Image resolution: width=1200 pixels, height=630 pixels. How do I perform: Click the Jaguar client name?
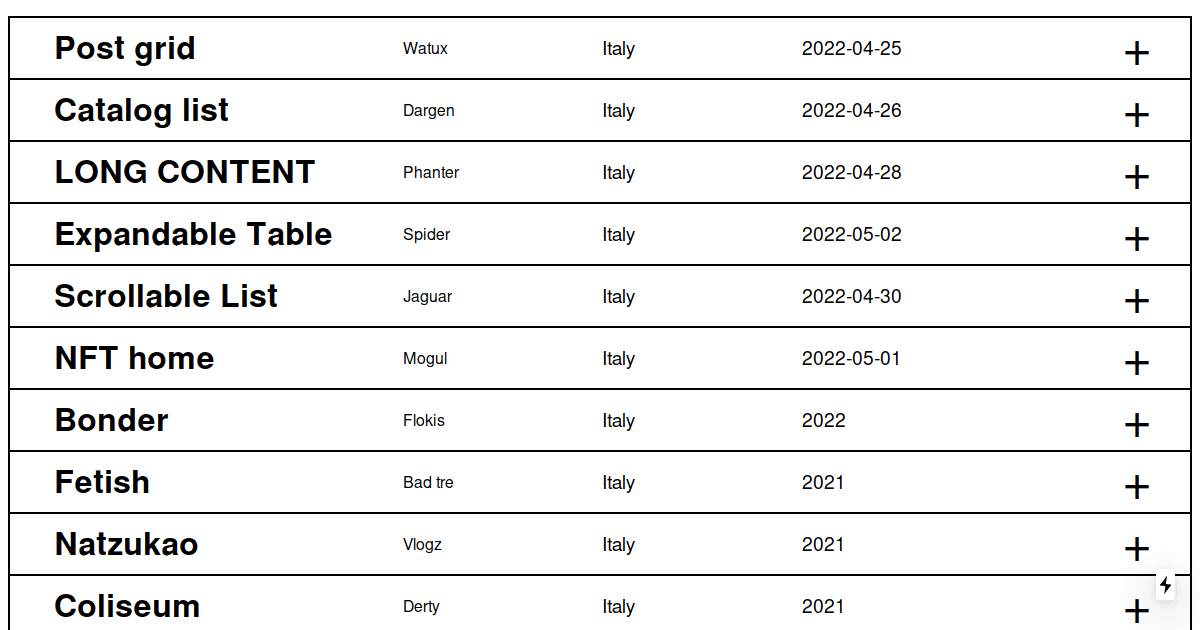[x=428, y=297]
